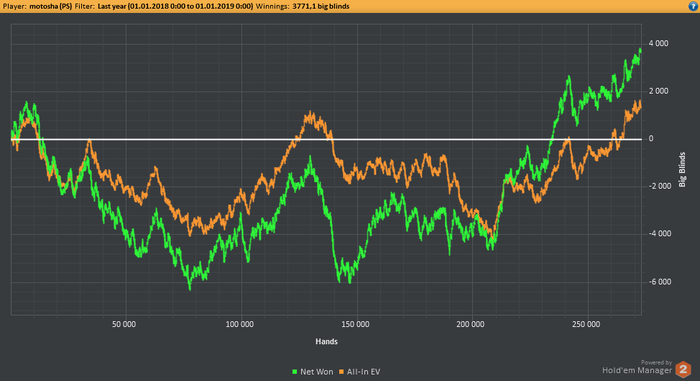The height and width of the screenshot is (381, 700).
Task: Click the '-2 000' y-axis label
Action: tap(659, 186)
